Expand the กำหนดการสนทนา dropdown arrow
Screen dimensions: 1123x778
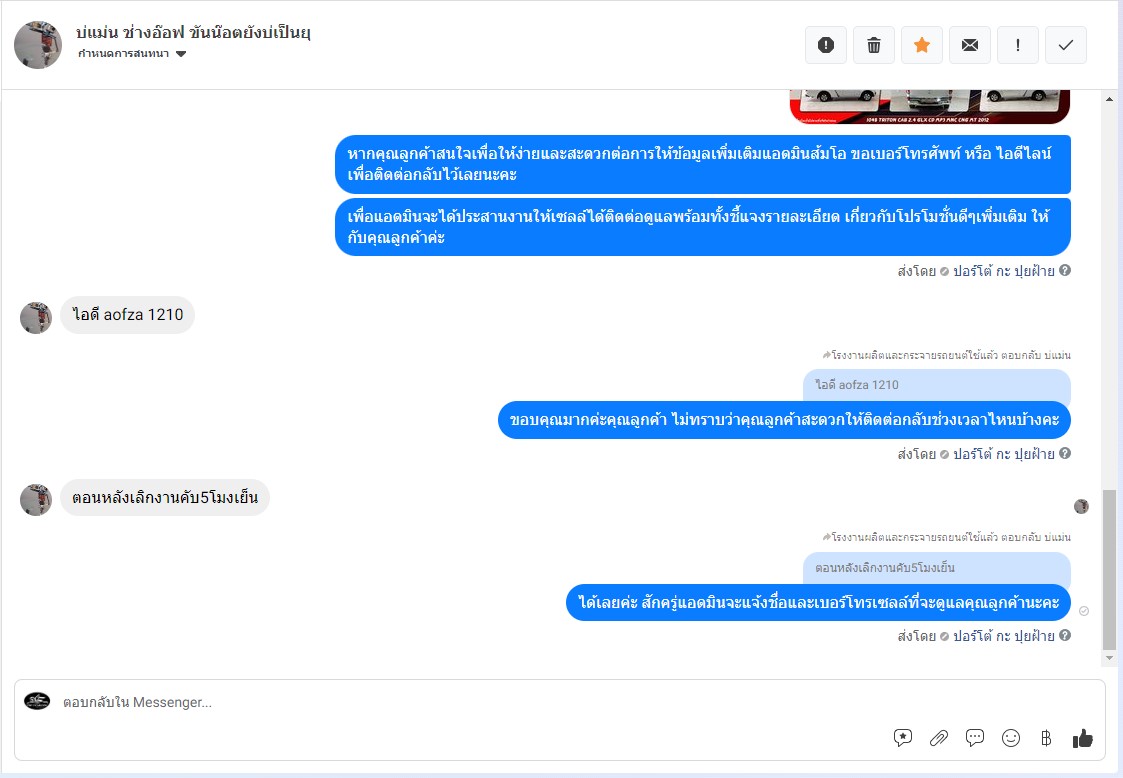point(181,54)
